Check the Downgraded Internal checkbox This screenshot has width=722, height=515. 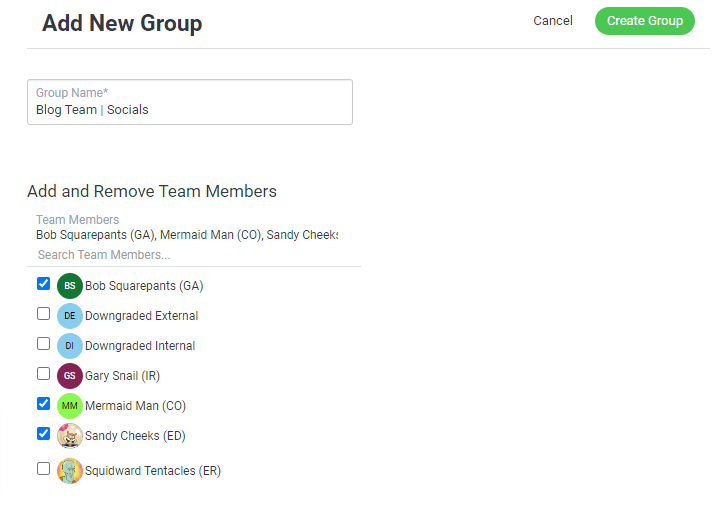pyautogui.click(x=43, y=344)
